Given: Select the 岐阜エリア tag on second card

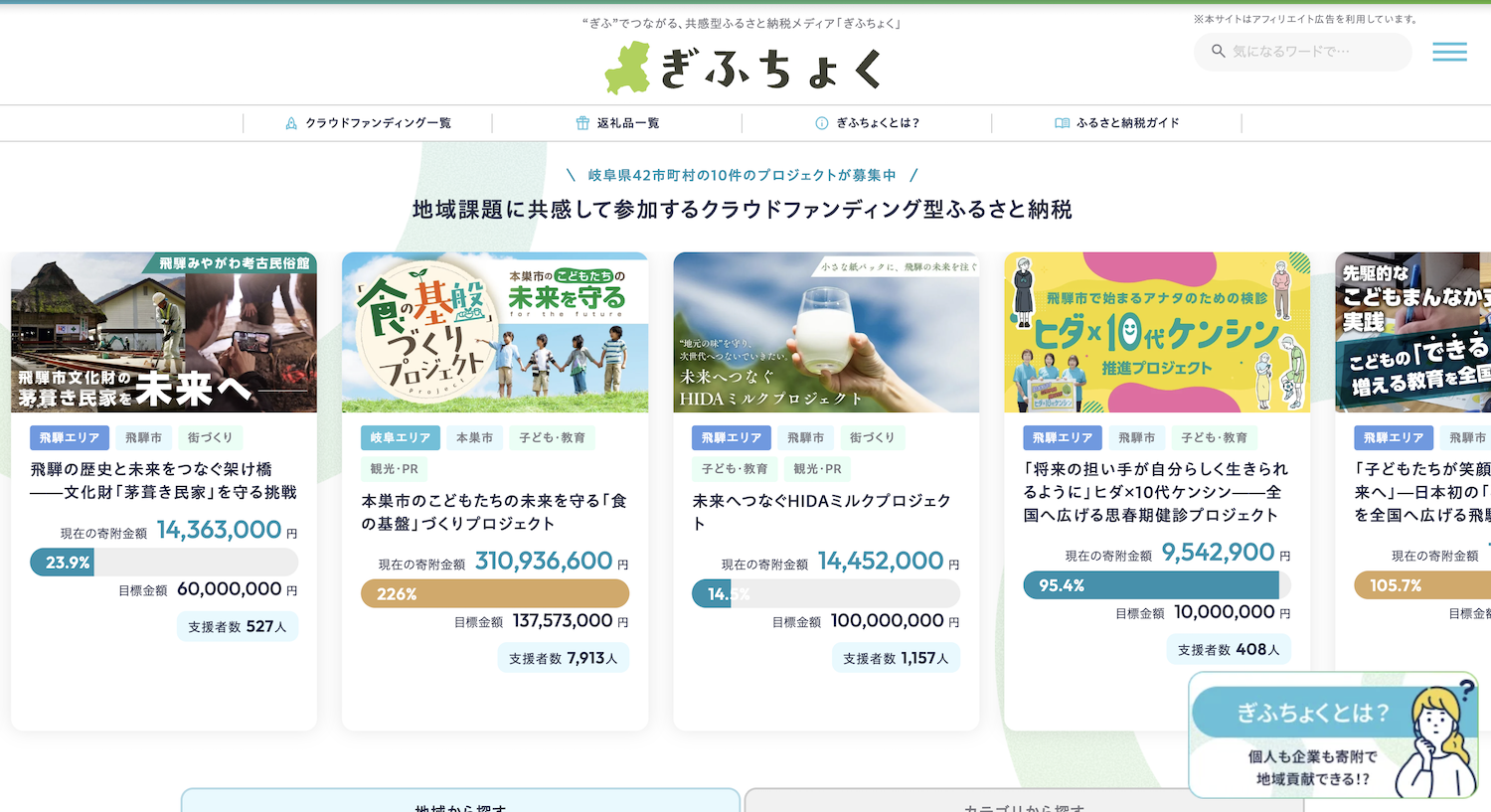Looking at the screenshot, I should click(x=400, y=437).
